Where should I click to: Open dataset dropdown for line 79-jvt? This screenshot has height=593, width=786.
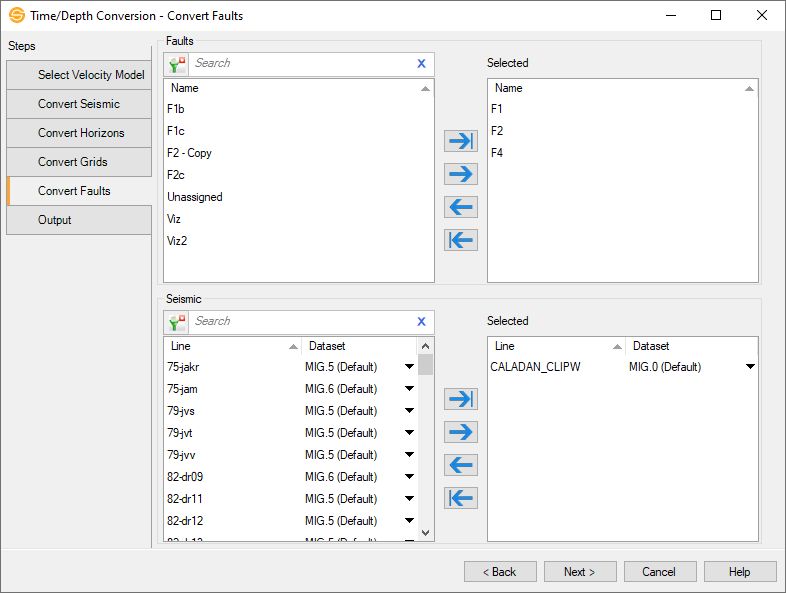pyautogui.click(x=409, y=433)
